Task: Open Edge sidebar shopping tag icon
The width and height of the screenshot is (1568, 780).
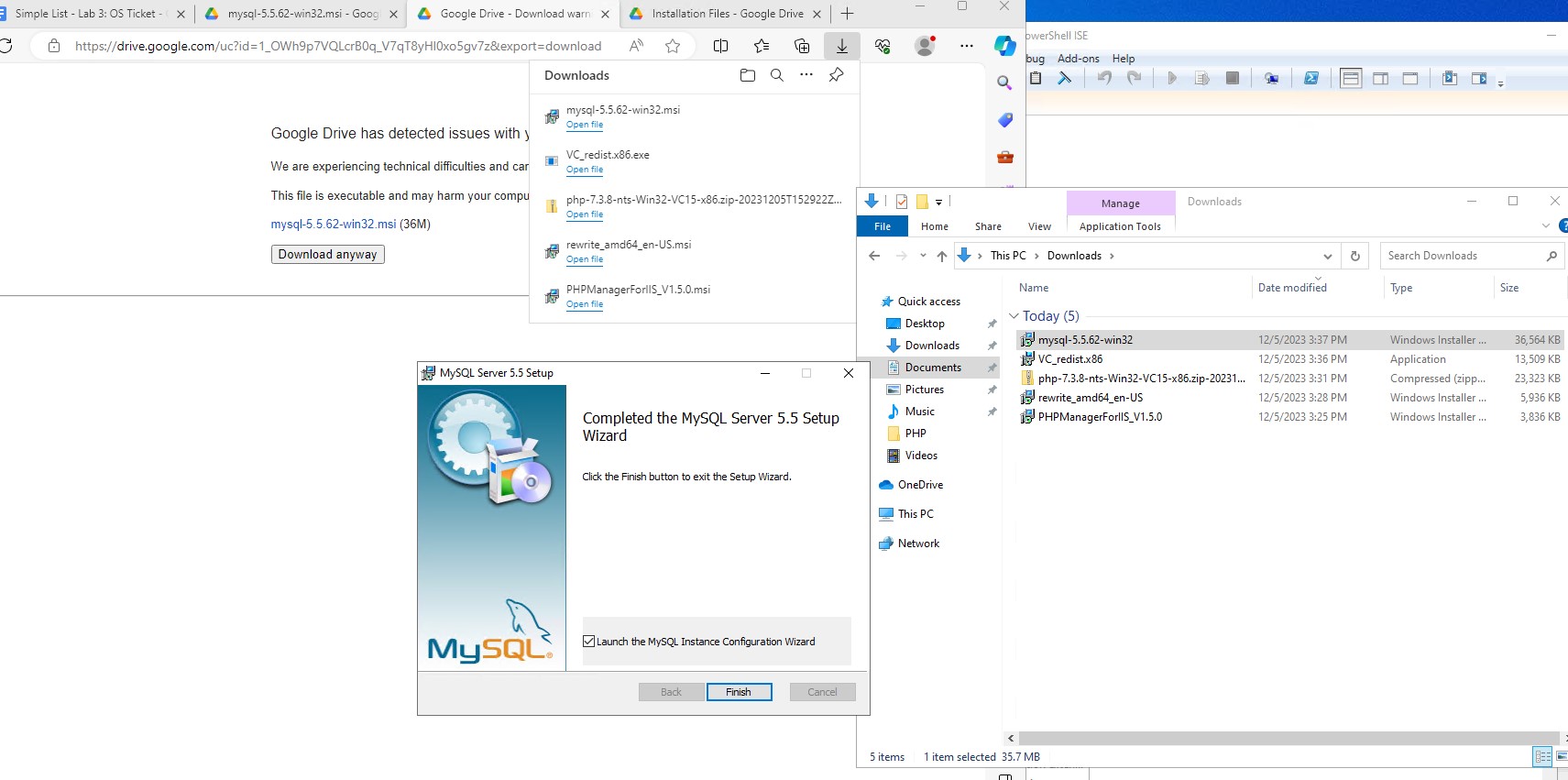Action: pyautogui.click(x=1004, y=120)
